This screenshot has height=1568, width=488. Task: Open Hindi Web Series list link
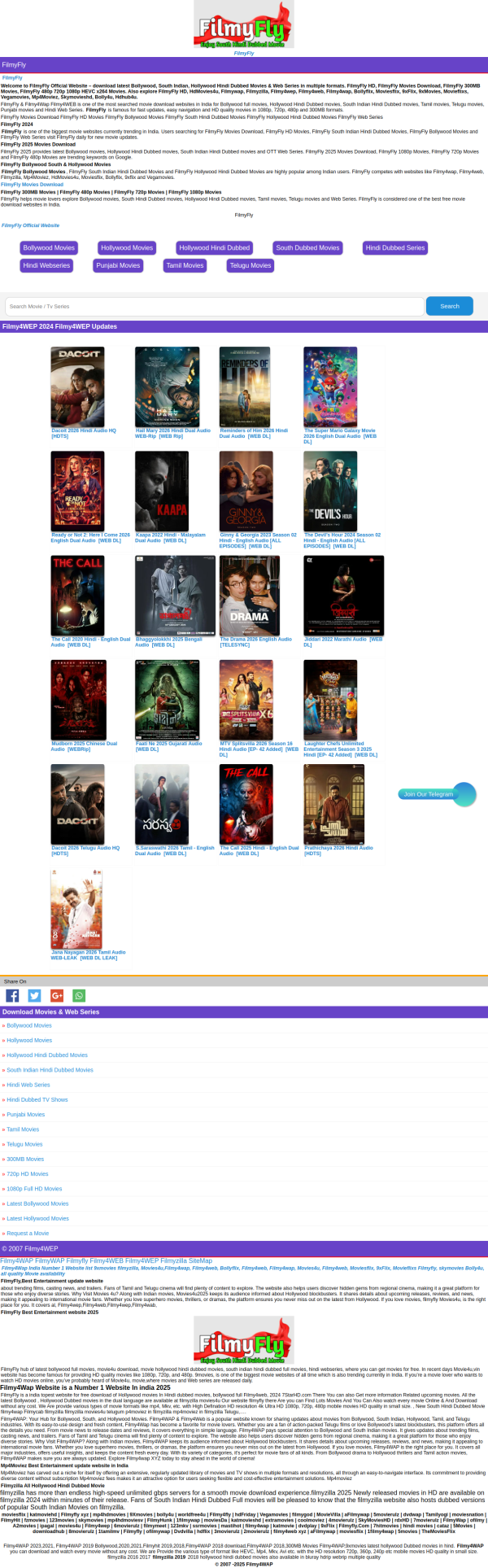(x=28, y=1085)
